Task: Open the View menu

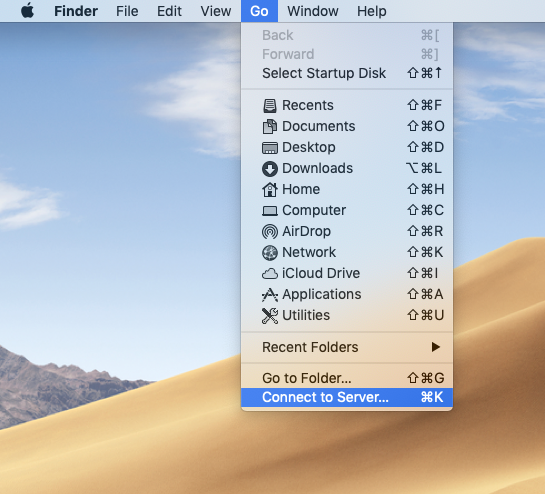Action: click(x=215, y=11)
